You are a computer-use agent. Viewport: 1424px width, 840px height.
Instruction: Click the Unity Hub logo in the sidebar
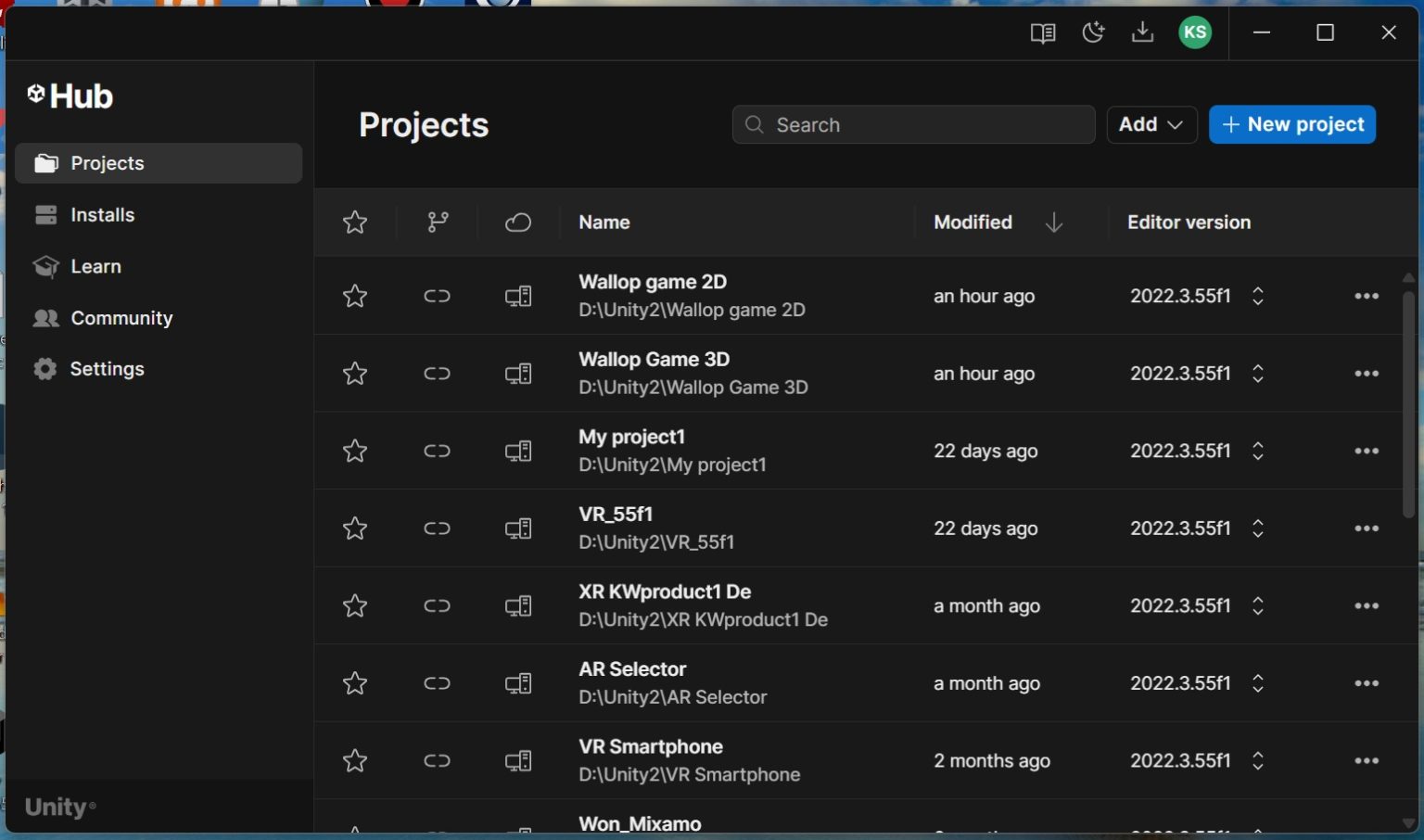[70, 95]
